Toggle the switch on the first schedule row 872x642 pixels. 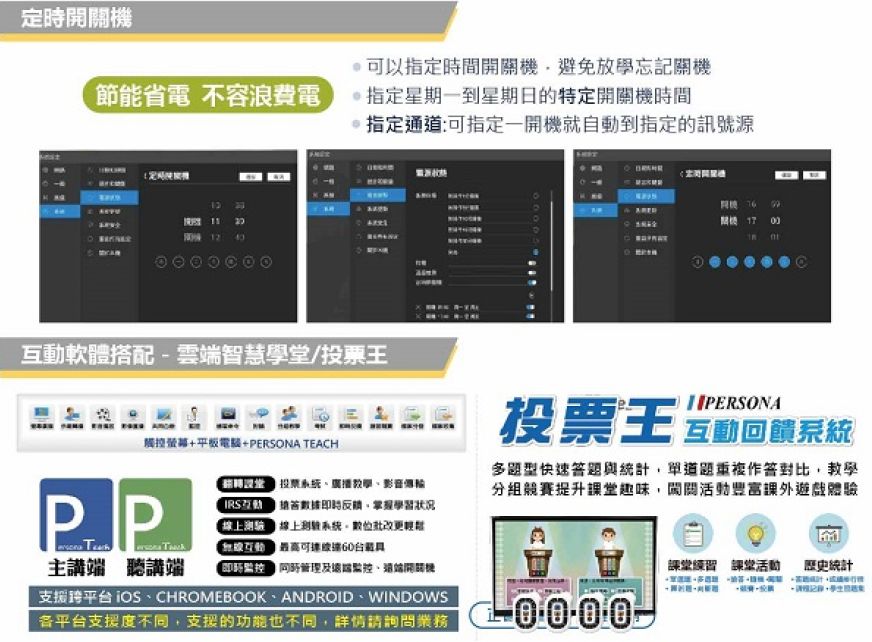click(x=531, y=307)
